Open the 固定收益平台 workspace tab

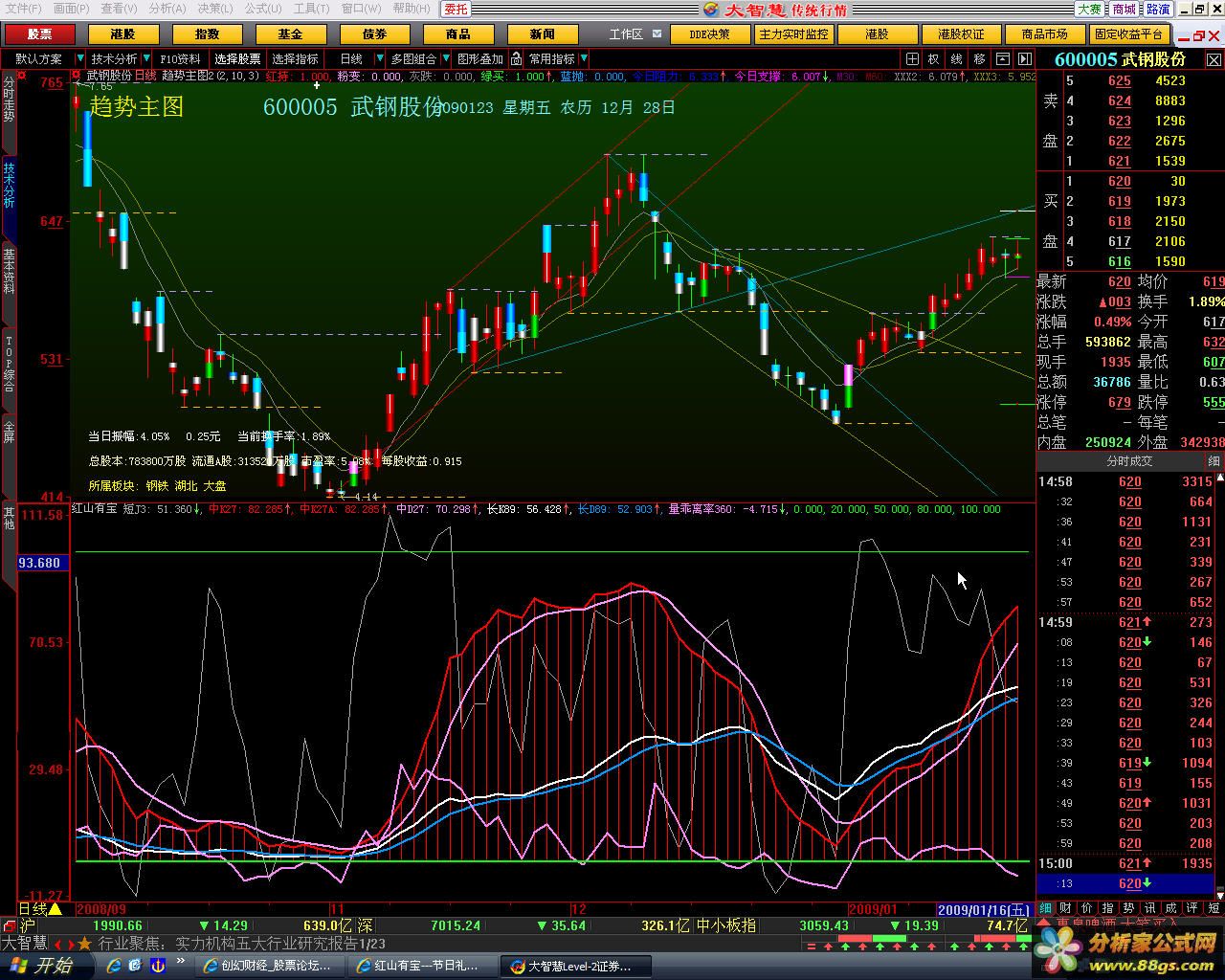[1129, 33]
